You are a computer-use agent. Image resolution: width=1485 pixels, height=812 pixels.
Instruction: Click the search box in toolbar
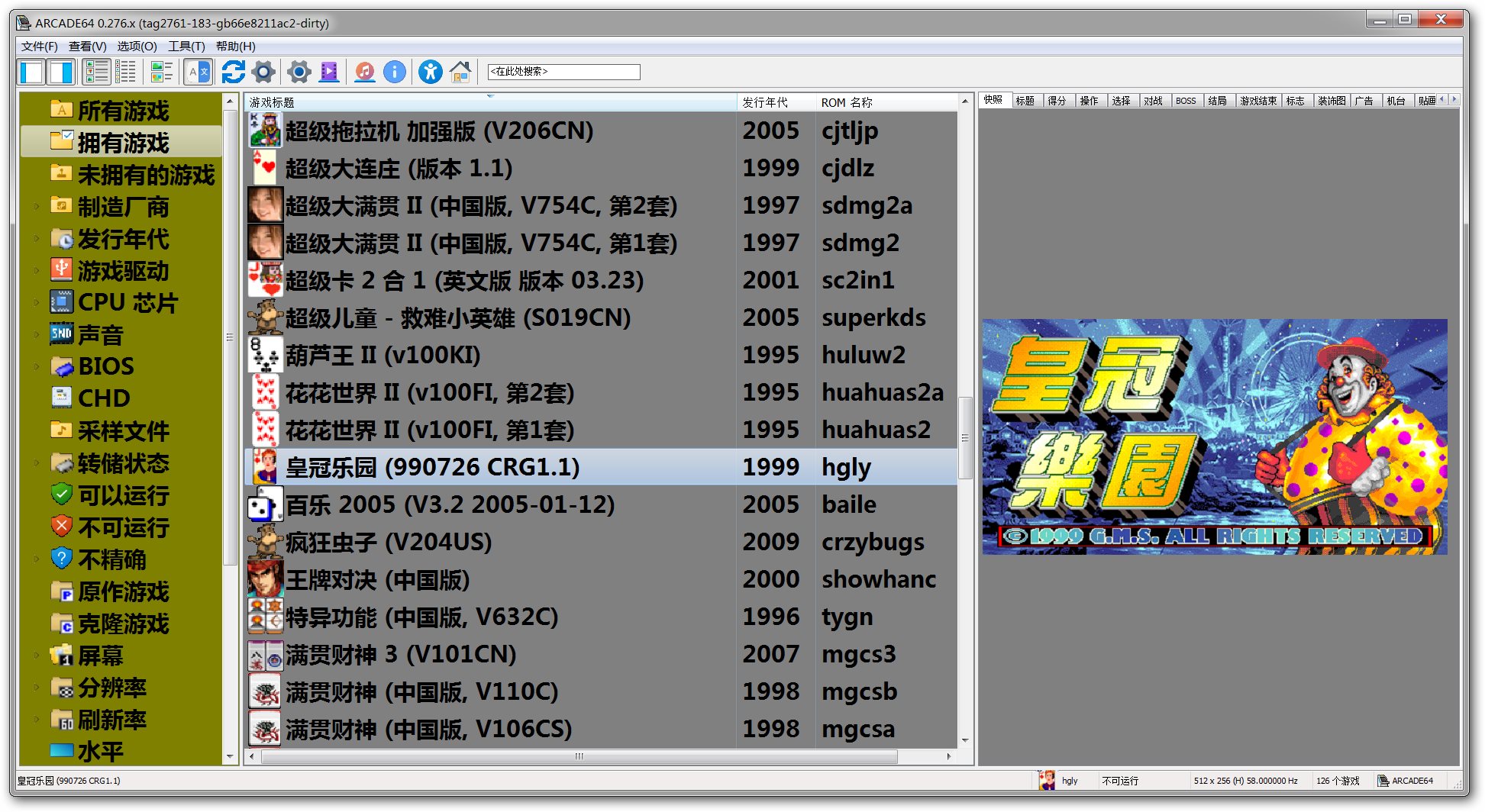coord(563,72)
